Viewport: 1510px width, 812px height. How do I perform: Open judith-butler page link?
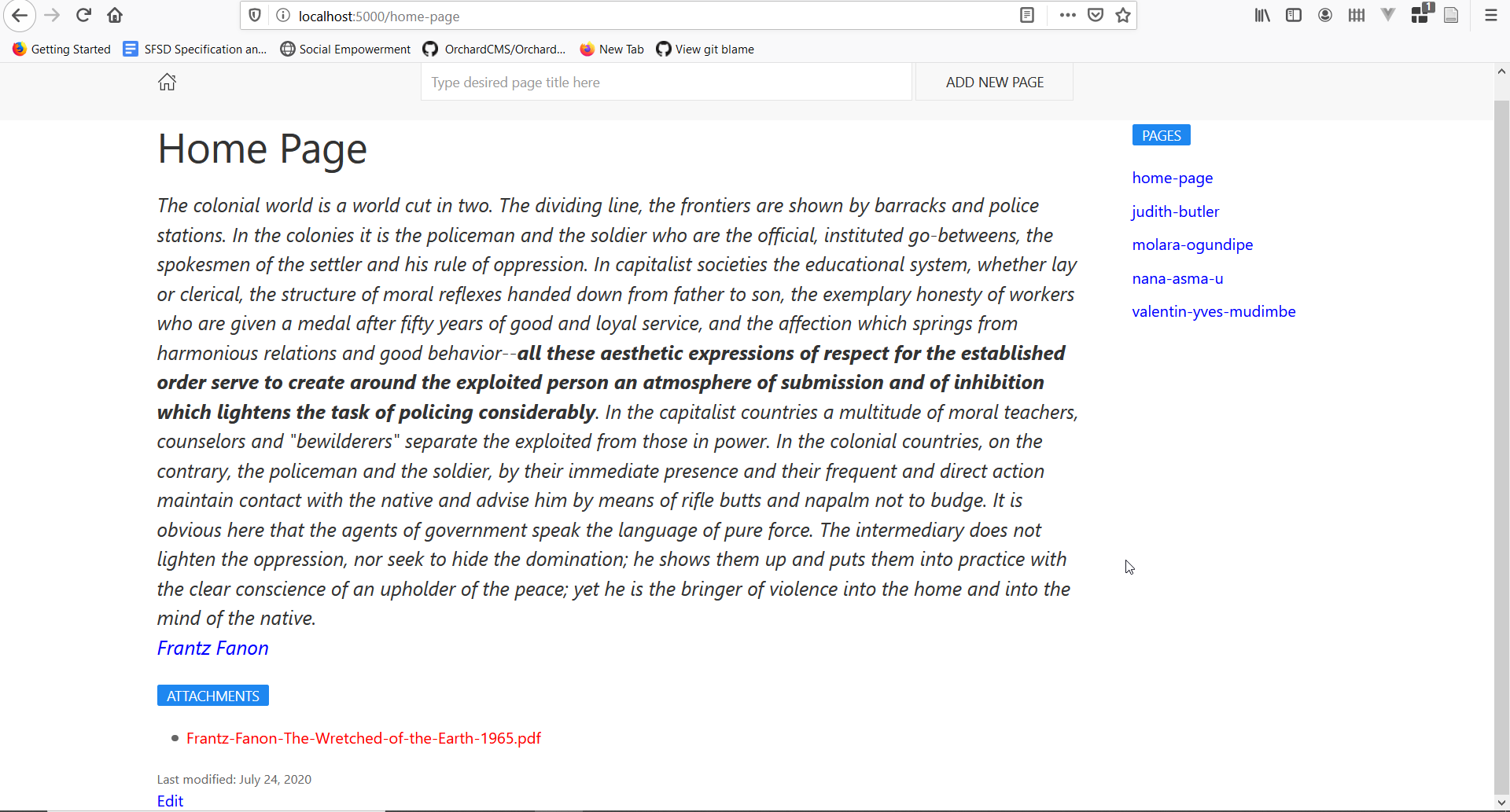click(1175, 211)
